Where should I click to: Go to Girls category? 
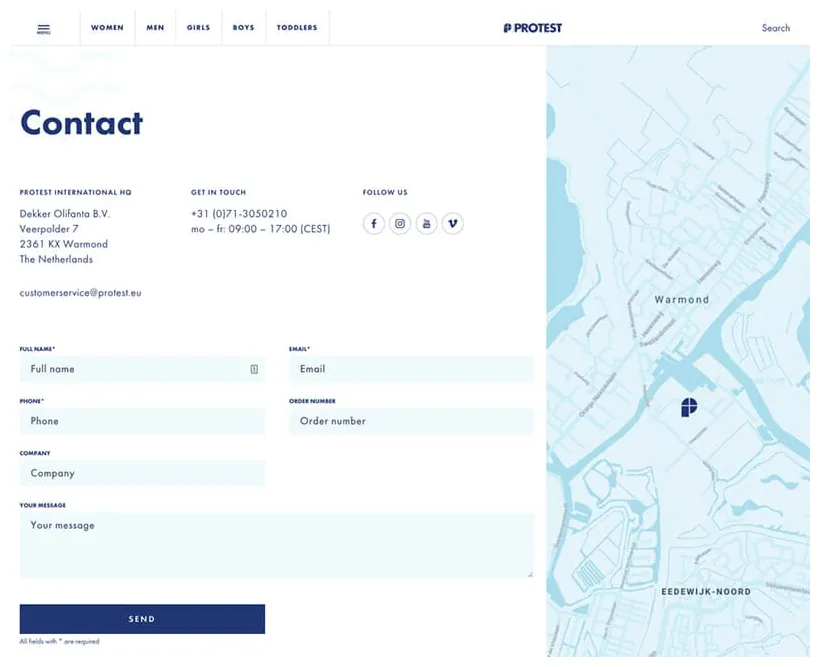(x=198, y=28)
